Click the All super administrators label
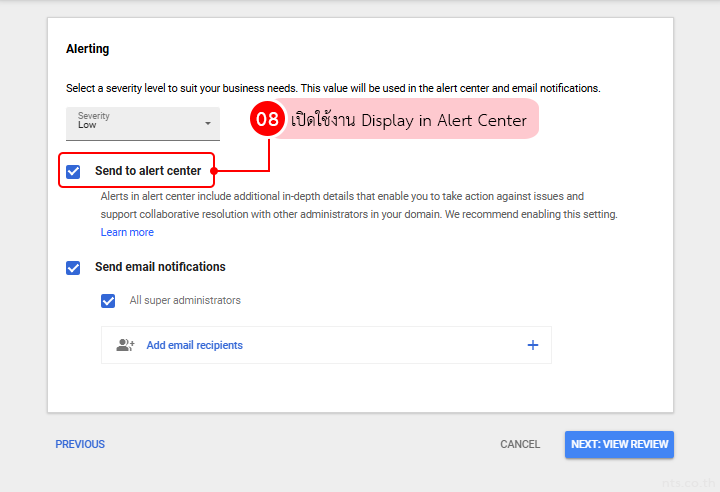This screenshot has height=492, width=720. pos(185,300)
